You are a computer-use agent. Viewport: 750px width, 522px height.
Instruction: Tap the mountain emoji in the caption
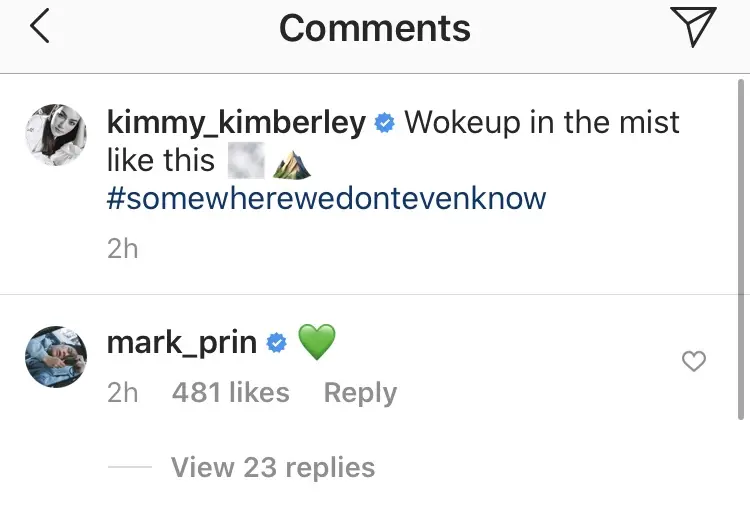(291, 163)
